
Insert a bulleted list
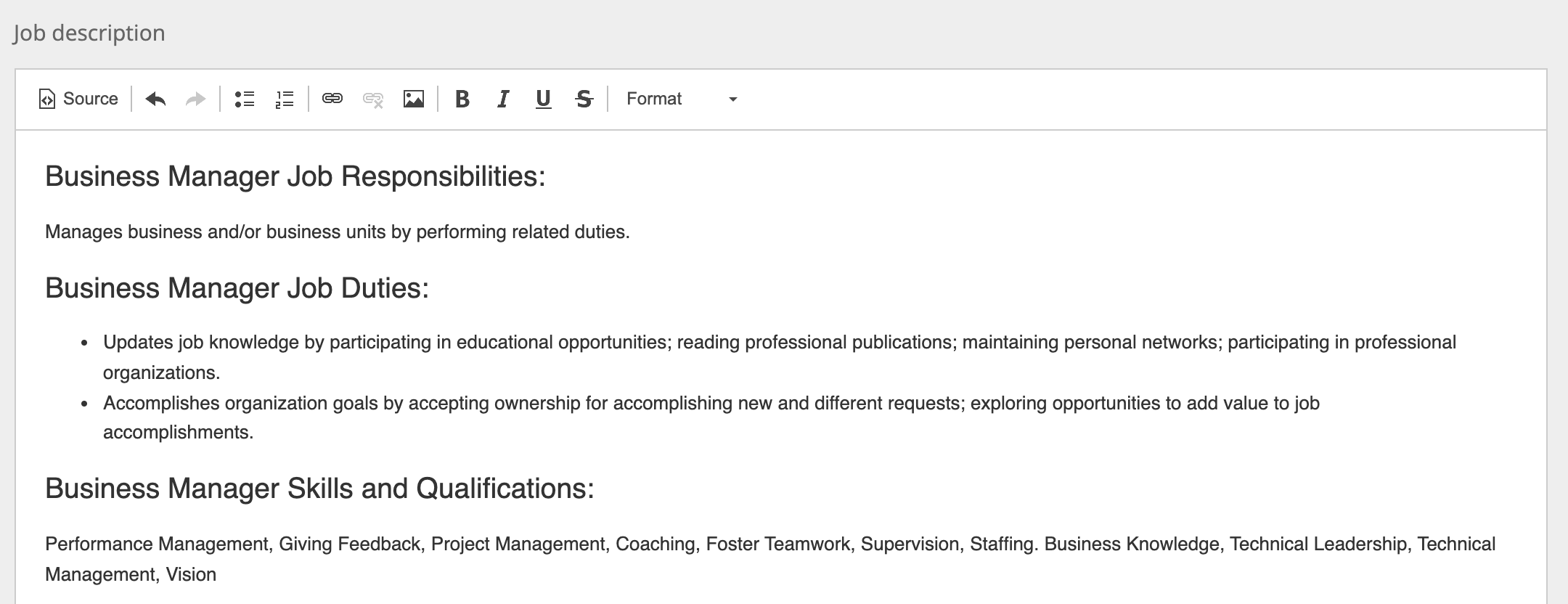[245, 99]
